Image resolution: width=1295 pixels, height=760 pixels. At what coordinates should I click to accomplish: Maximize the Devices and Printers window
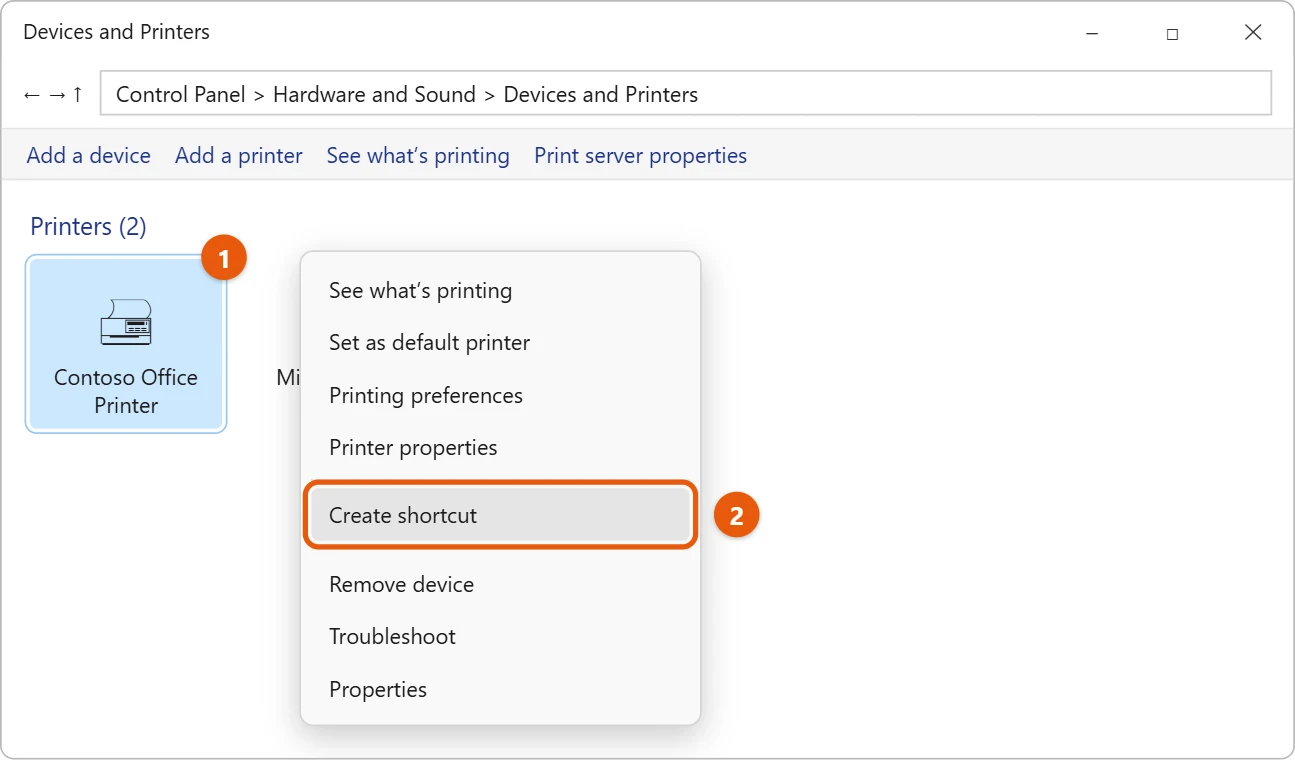pos(1172,33)
